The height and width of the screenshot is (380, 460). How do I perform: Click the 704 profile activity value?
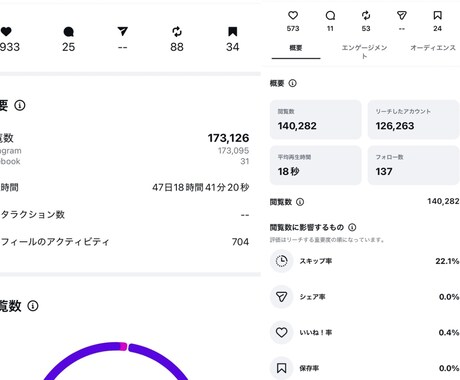240,242
